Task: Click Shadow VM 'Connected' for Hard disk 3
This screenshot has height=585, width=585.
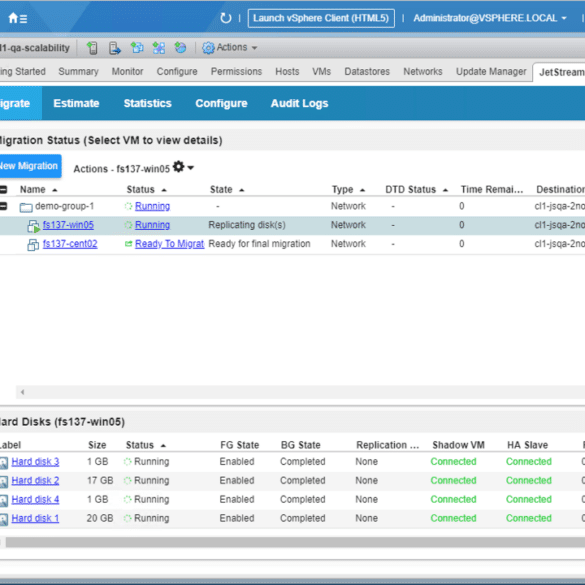Action: click(453, 462)
